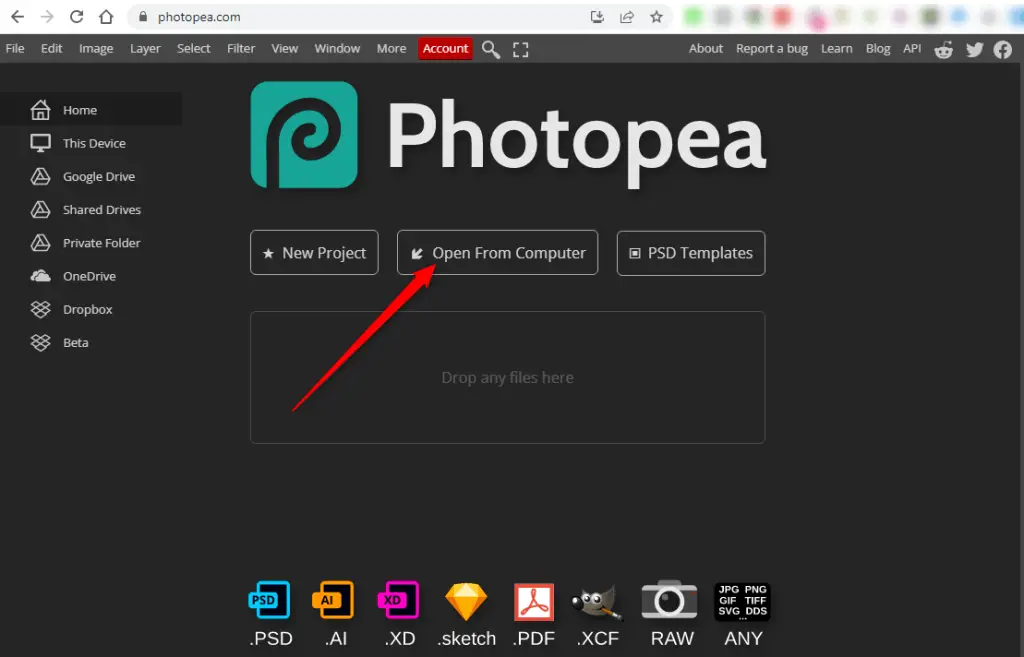Click the .XCF GIMP icon
The image size is (1024, 657).
tap(596, 602)
